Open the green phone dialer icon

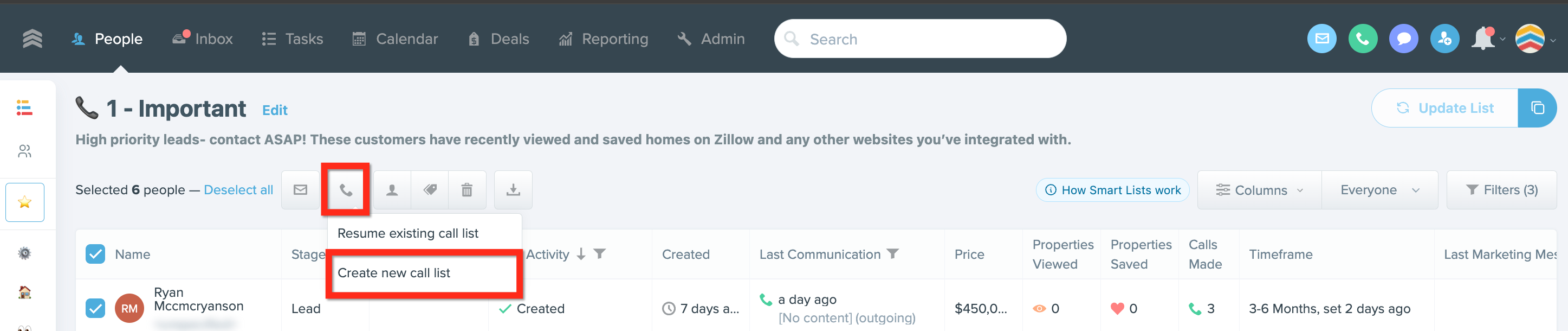tap(1362, 39)
